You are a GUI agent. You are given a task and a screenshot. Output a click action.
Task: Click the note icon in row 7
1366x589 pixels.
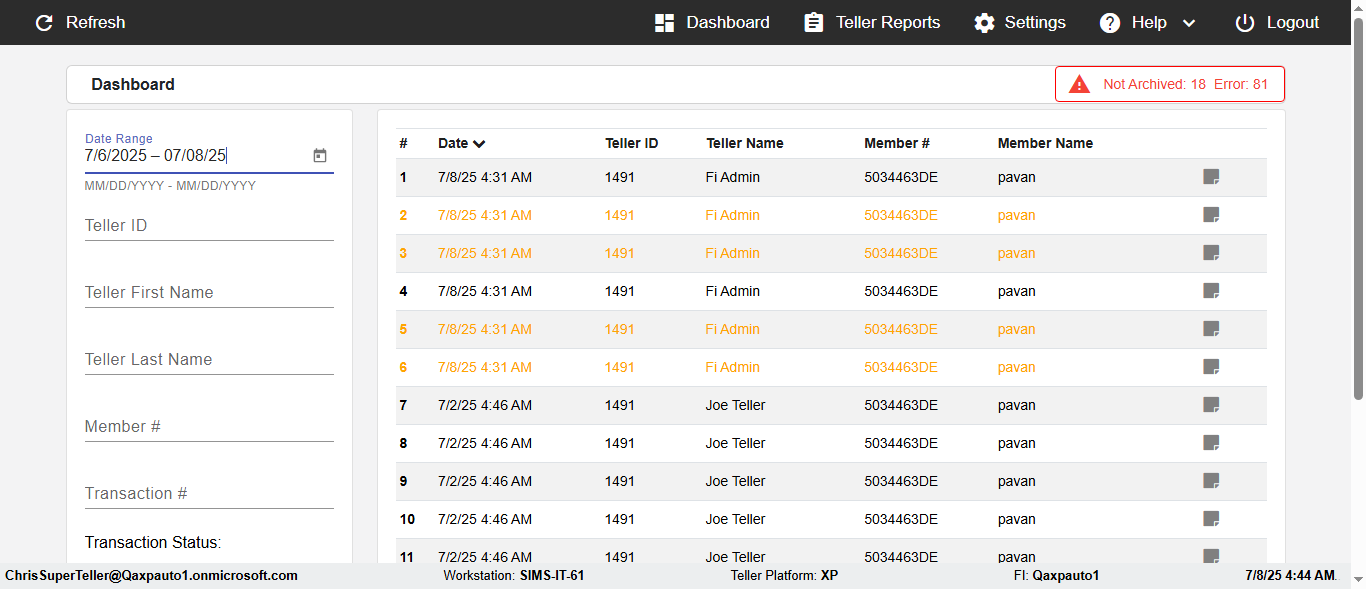pos(1211,405)
